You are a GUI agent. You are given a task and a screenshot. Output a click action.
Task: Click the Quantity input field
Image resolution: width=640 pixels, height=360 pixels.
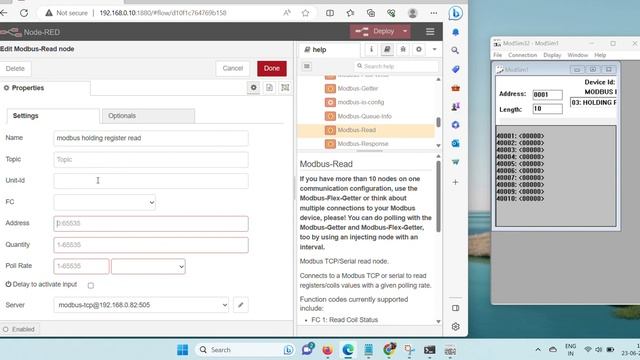pyautogui.click(x=151, y=245)
